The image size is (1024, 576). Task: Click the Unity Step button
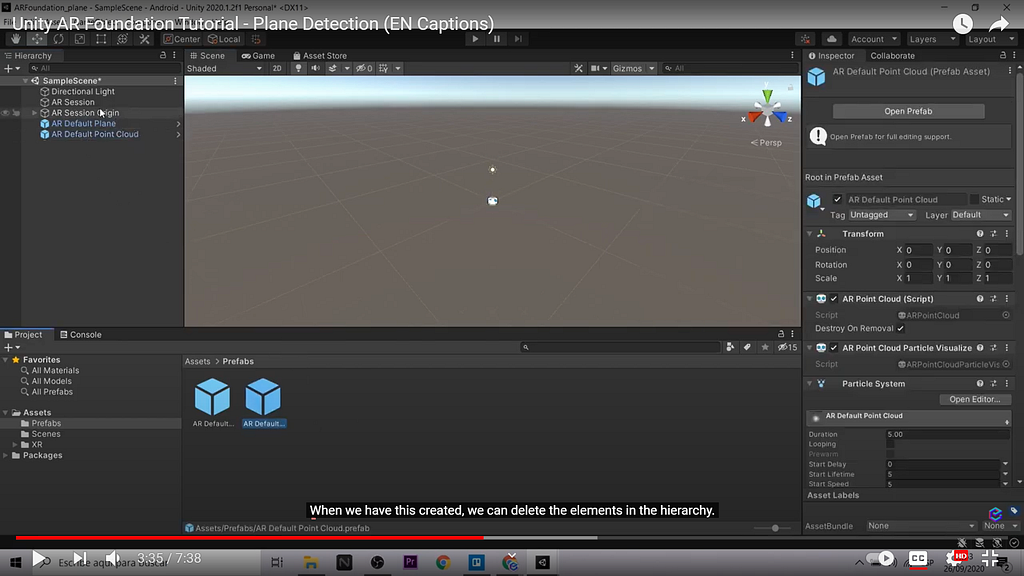click(x=519, y=39)
